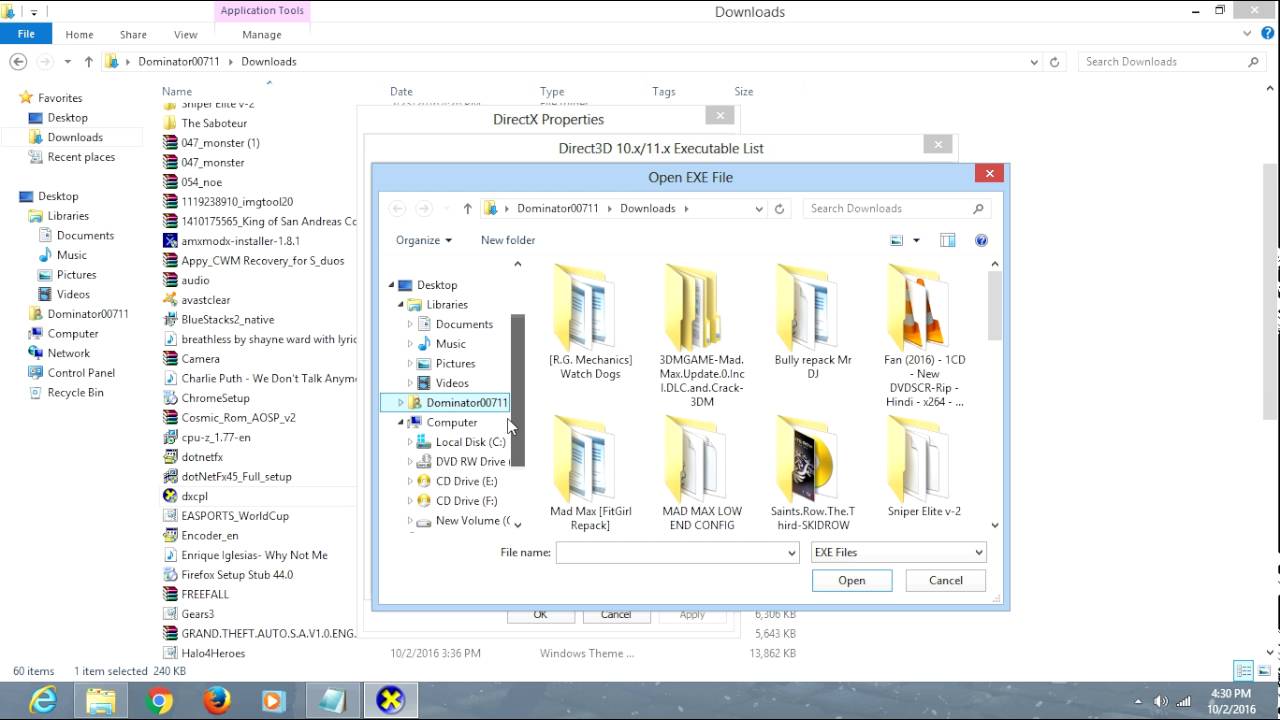
Task: Collapse Libraries node in dialog tree
Action: (x=401, y=304)
